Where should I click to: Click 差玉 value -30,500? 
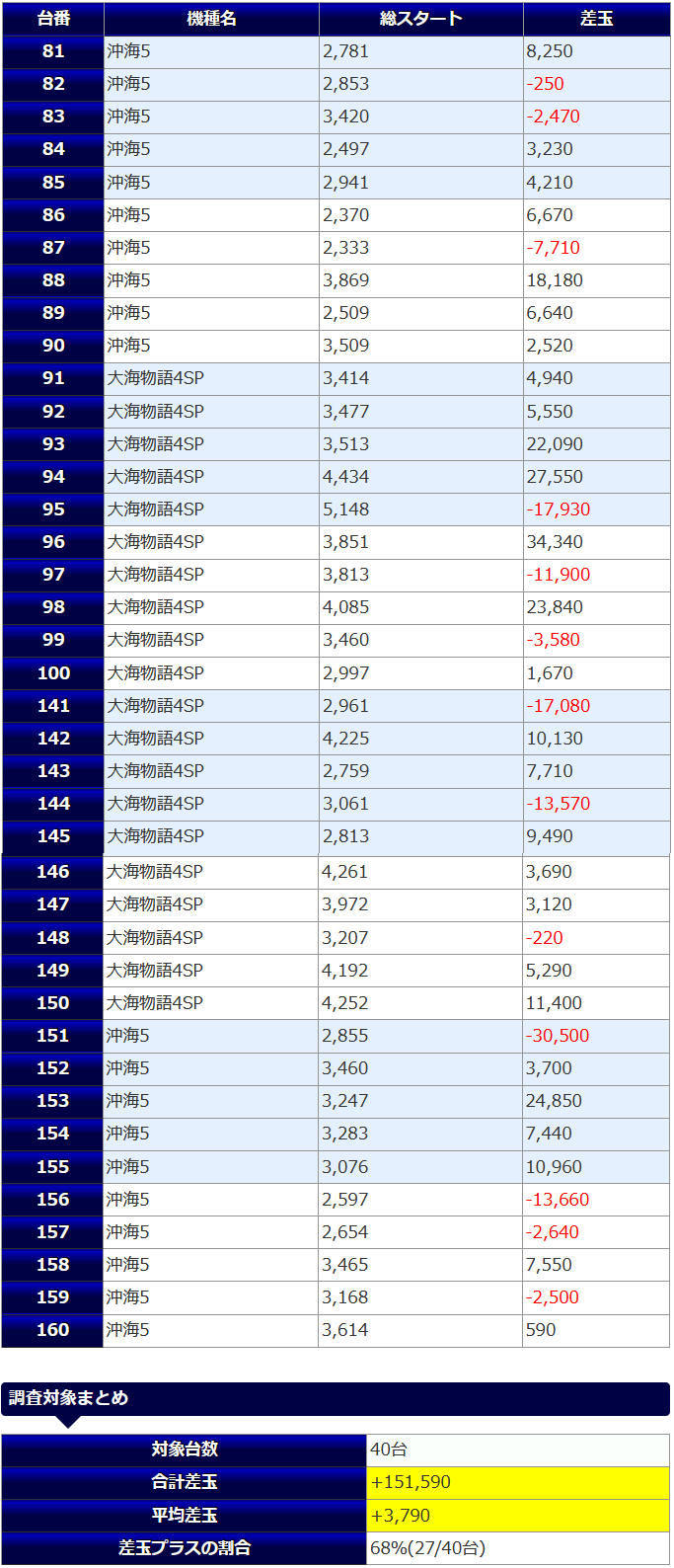click(558, 1036)
